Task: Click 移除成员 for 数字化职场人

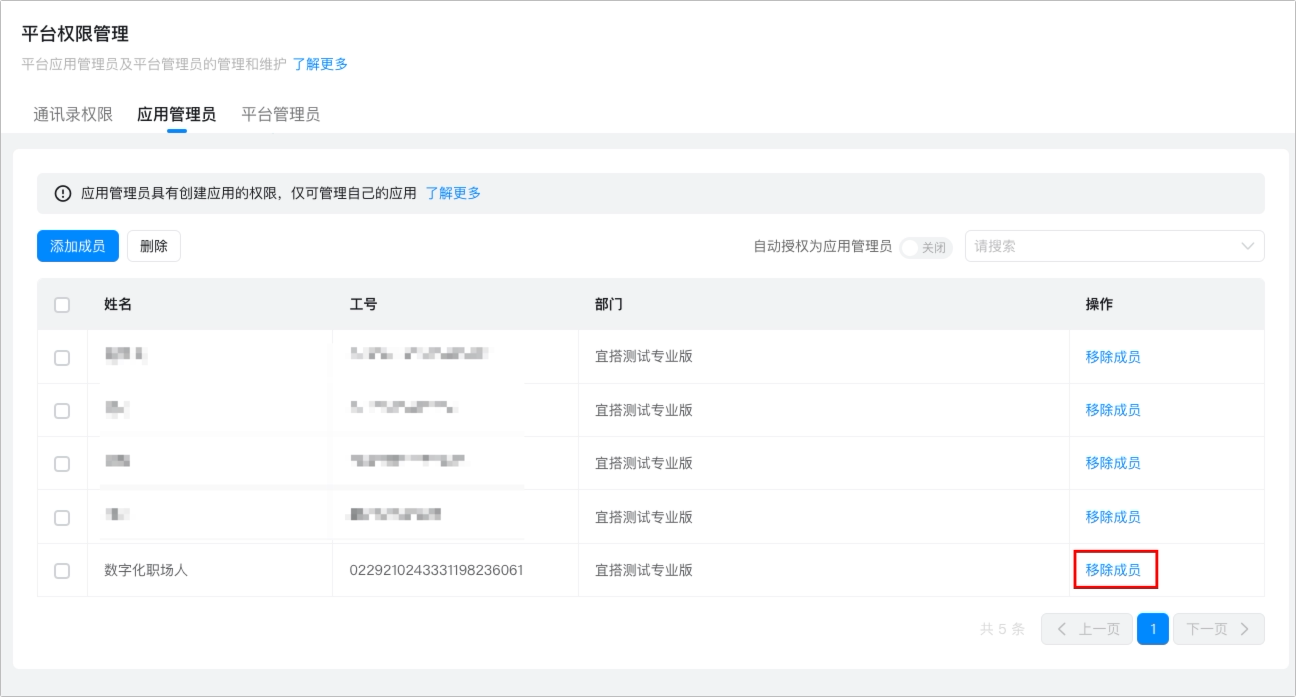Action: coord(1113,570)
